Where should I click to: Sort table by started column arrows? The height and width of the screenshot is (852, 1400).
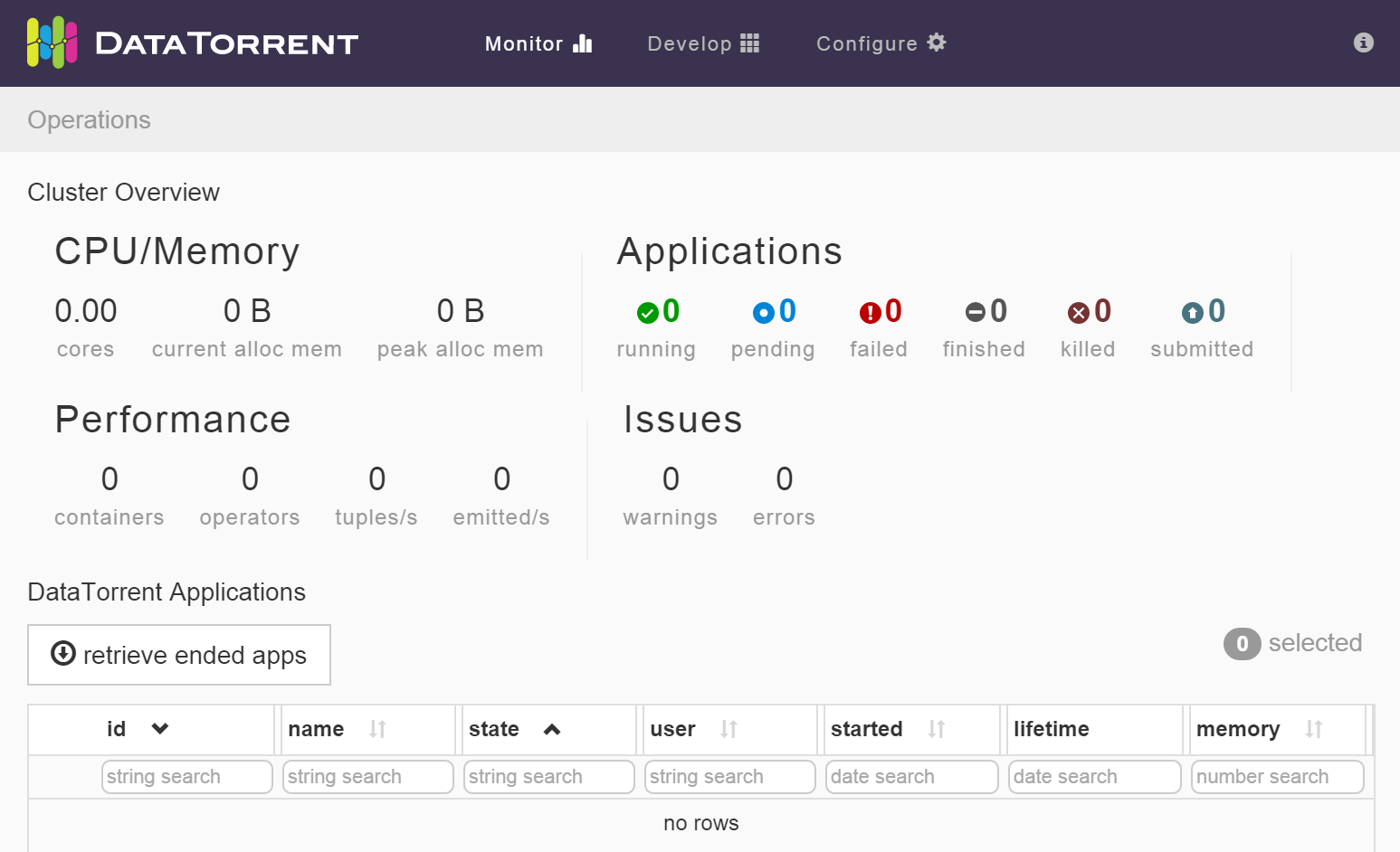(937, 729)
